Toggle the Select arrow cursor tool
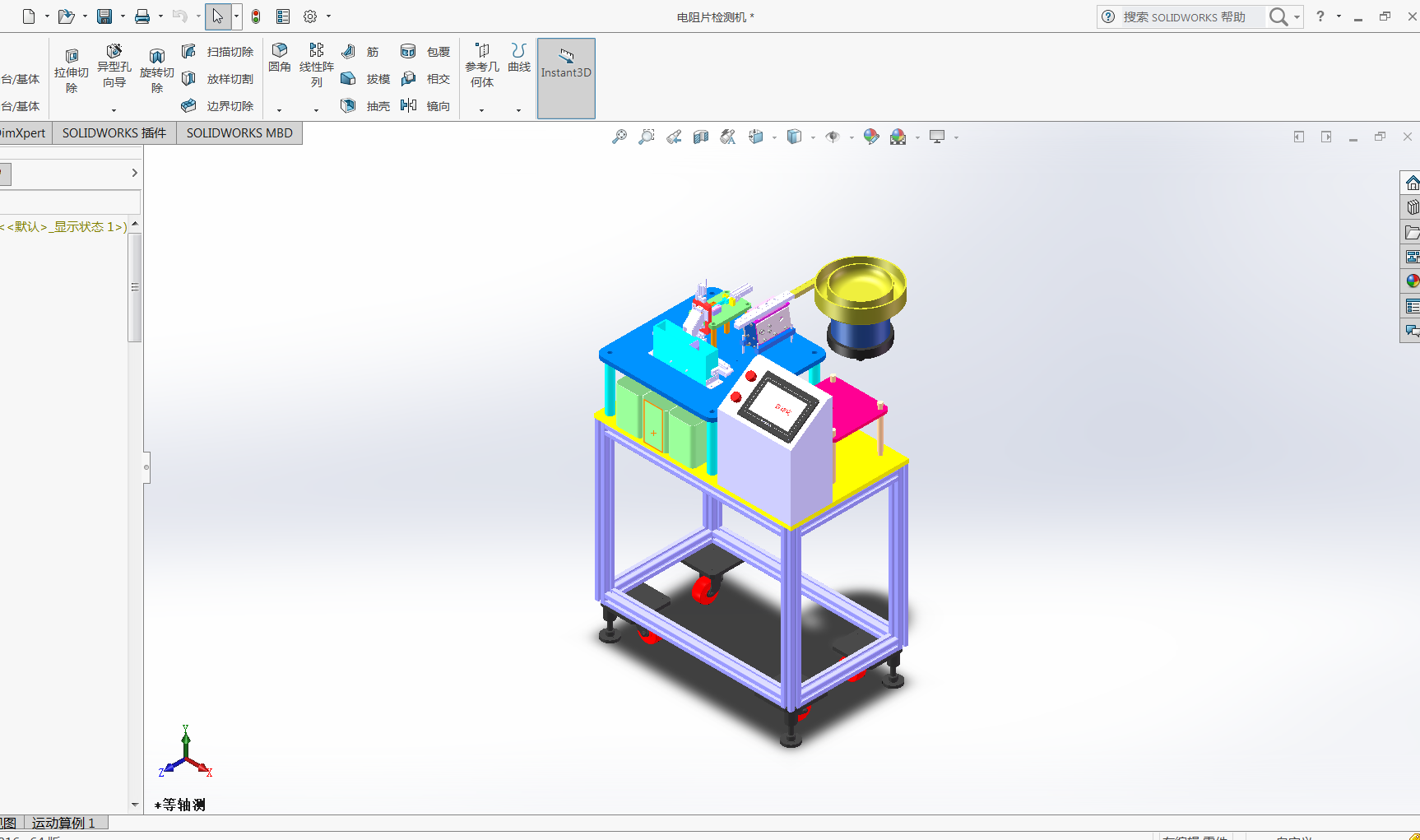Viewport: 1420px width, 840px height. pos(217,16)
